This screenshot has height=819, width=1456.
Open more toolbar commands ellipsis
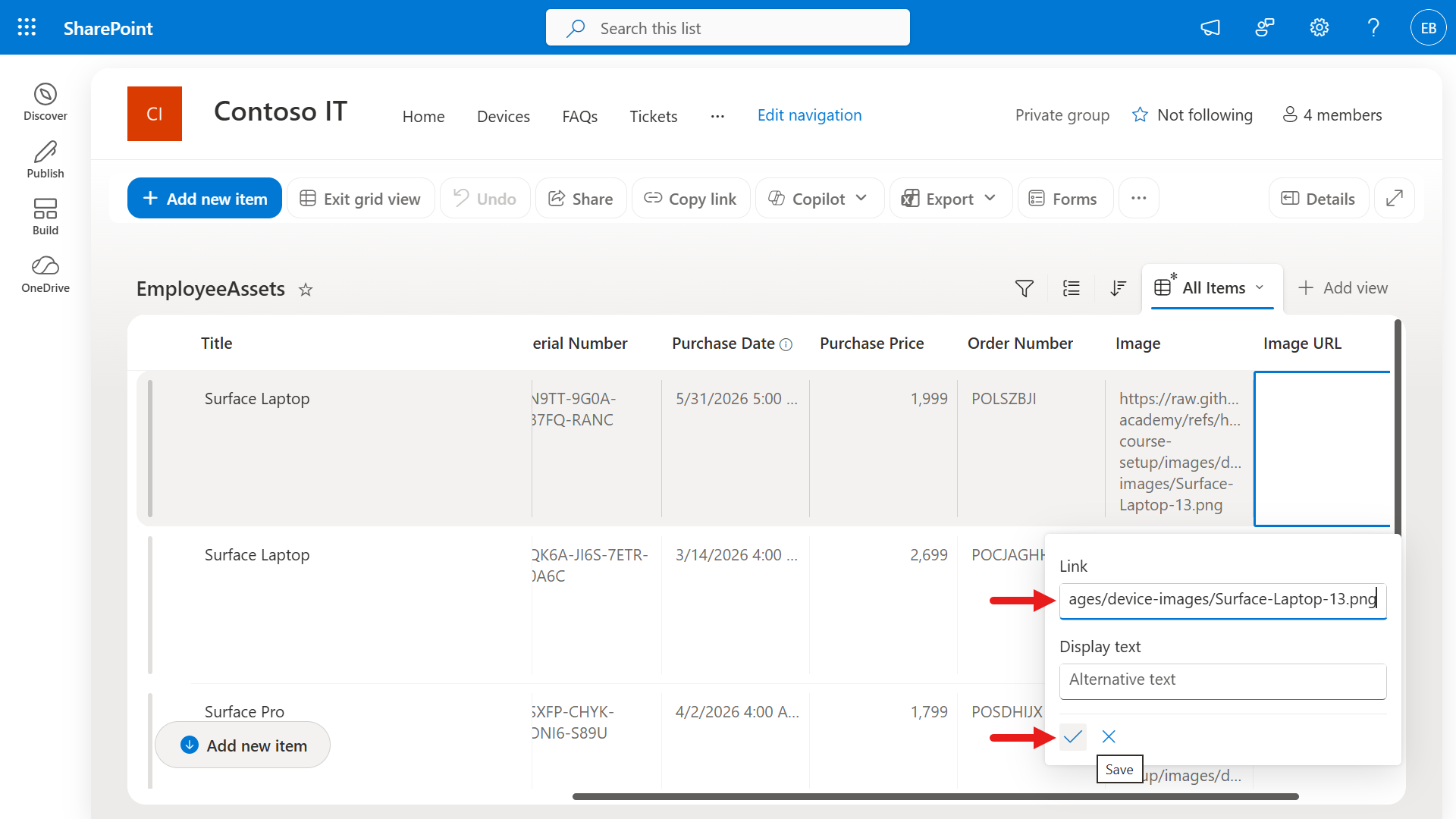[x=1139, y=198]
